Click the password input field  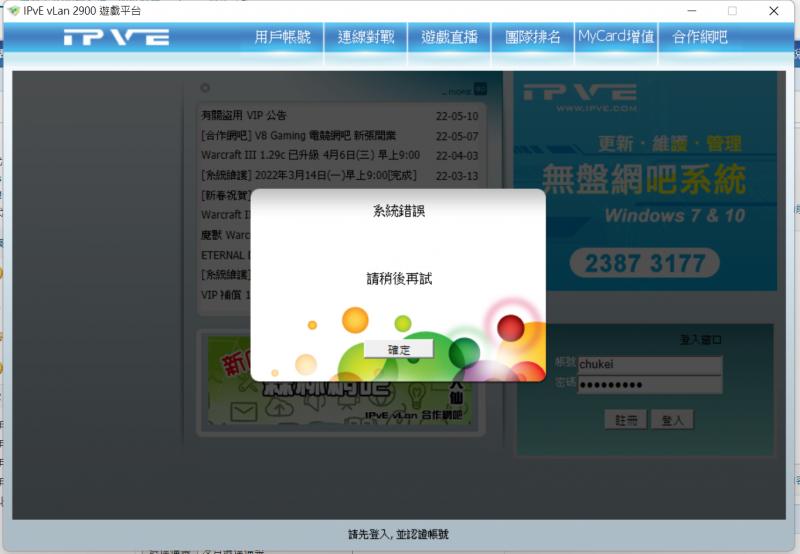[649, 385]
